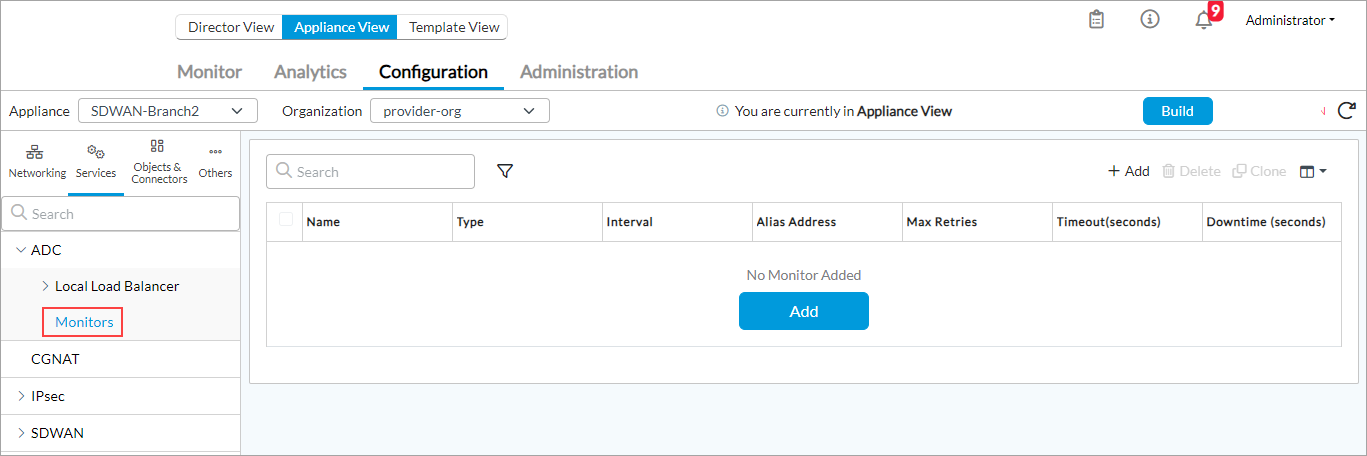Expand the Local Load Balancer node
The height and width of the screenshot is (456, 1367).
point(46,286)
